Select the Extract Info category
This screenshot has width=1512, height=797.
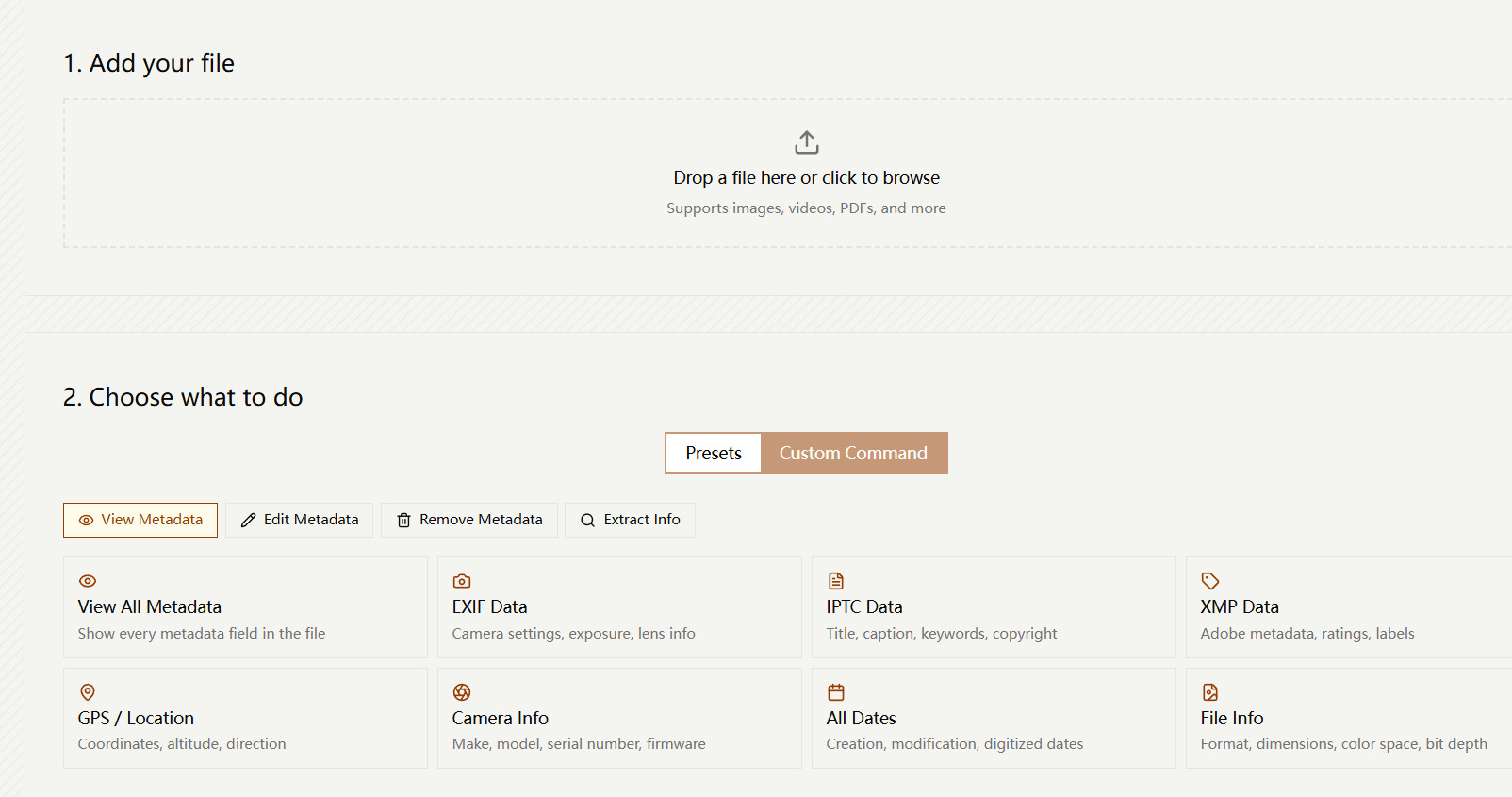pyautogui.click(x=630, y=520)
